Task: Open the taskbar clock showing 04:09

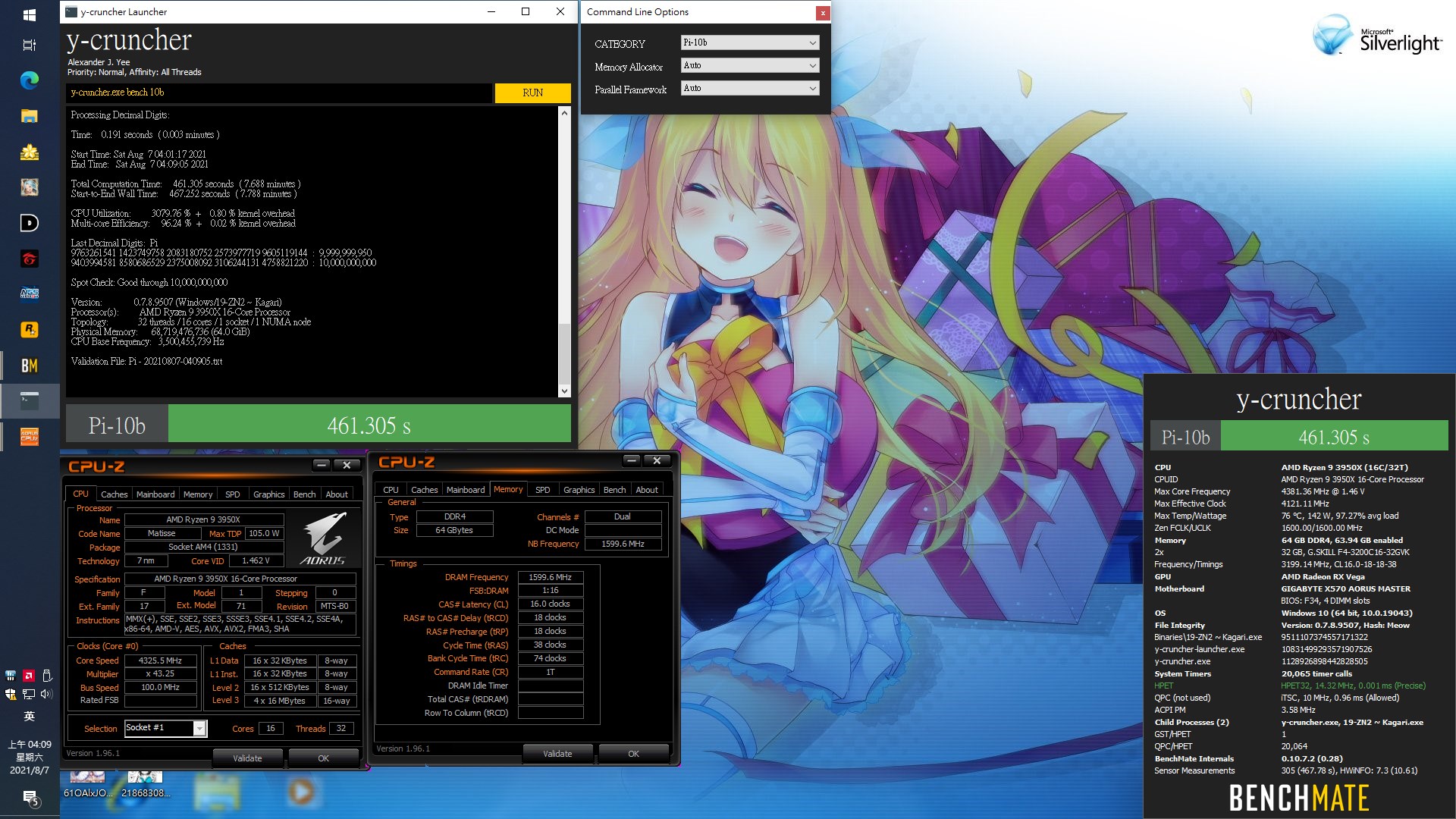Action: (29, 757)
